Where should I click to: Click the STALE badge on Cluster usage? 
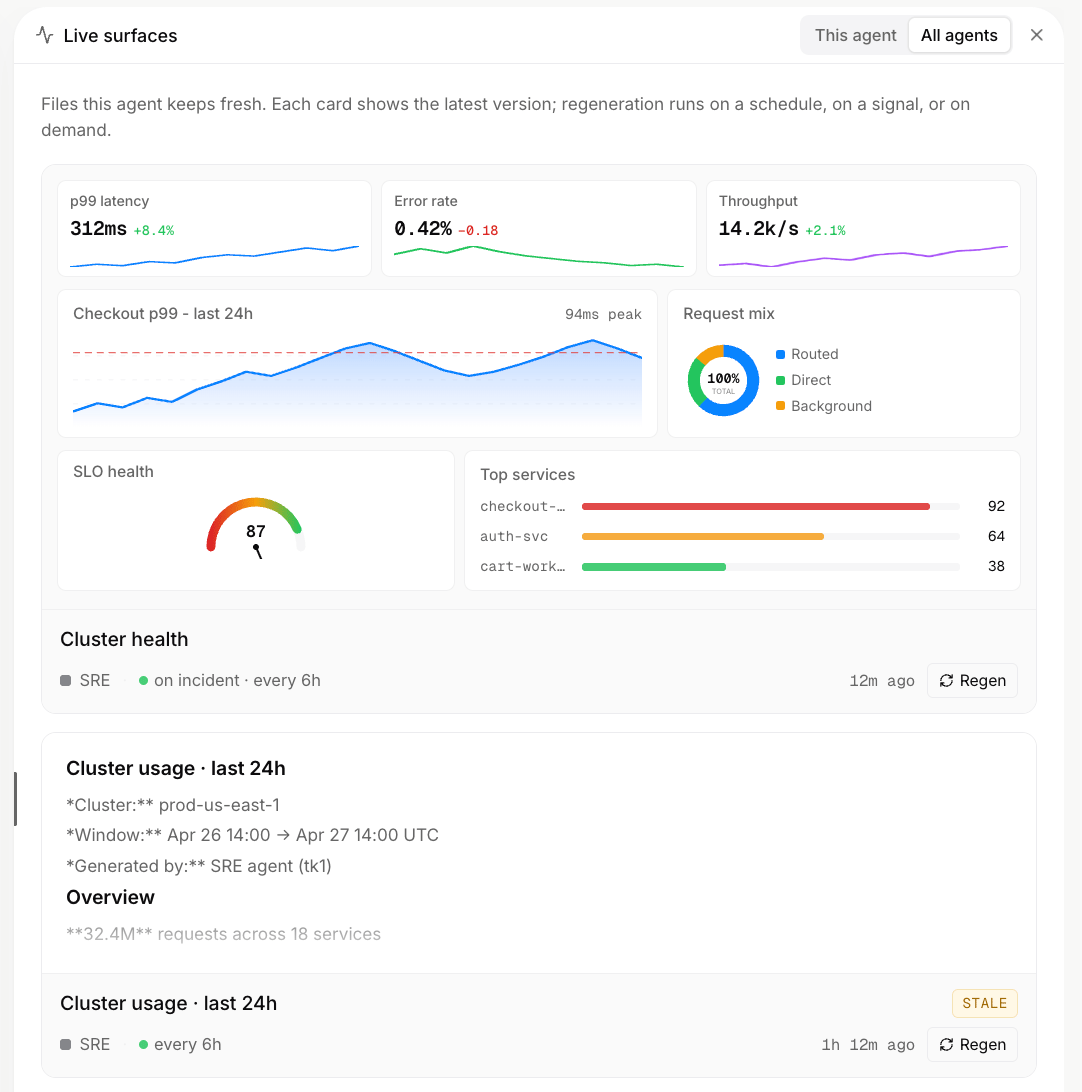985,1004
